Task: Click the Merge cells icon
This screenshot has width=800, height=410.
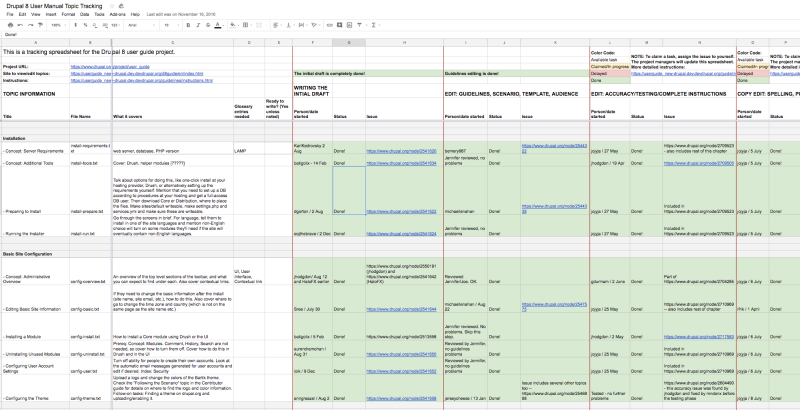Action: click(x=259, y=25)
